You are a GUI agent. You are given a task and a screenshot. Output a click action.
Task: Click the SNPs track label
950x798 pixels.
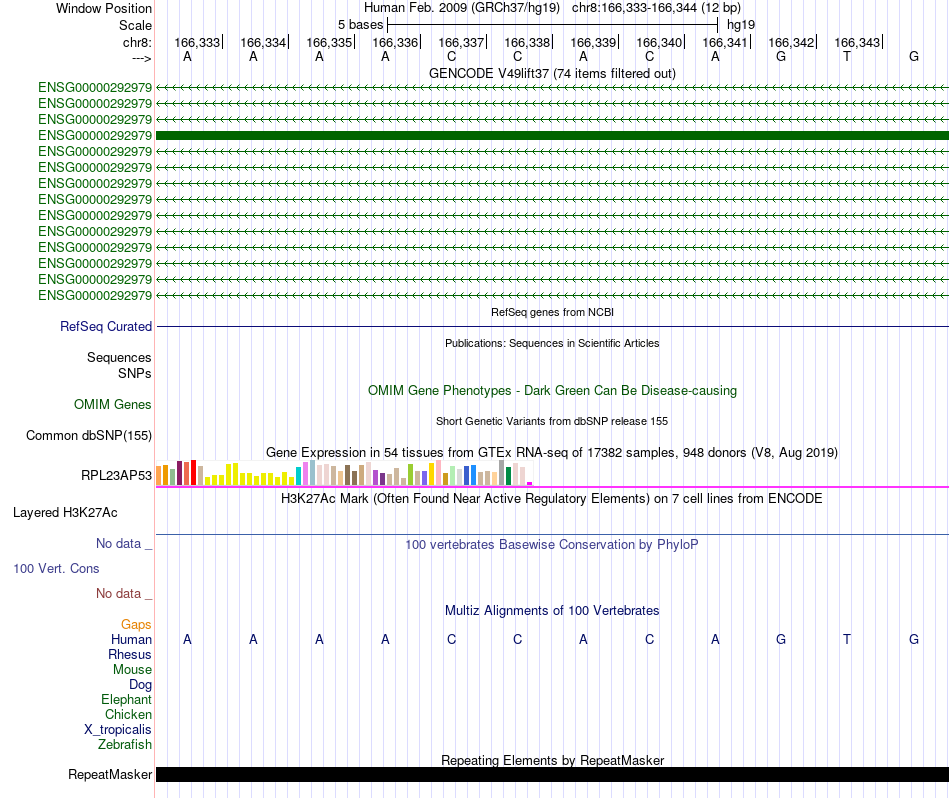coord(135,373)
